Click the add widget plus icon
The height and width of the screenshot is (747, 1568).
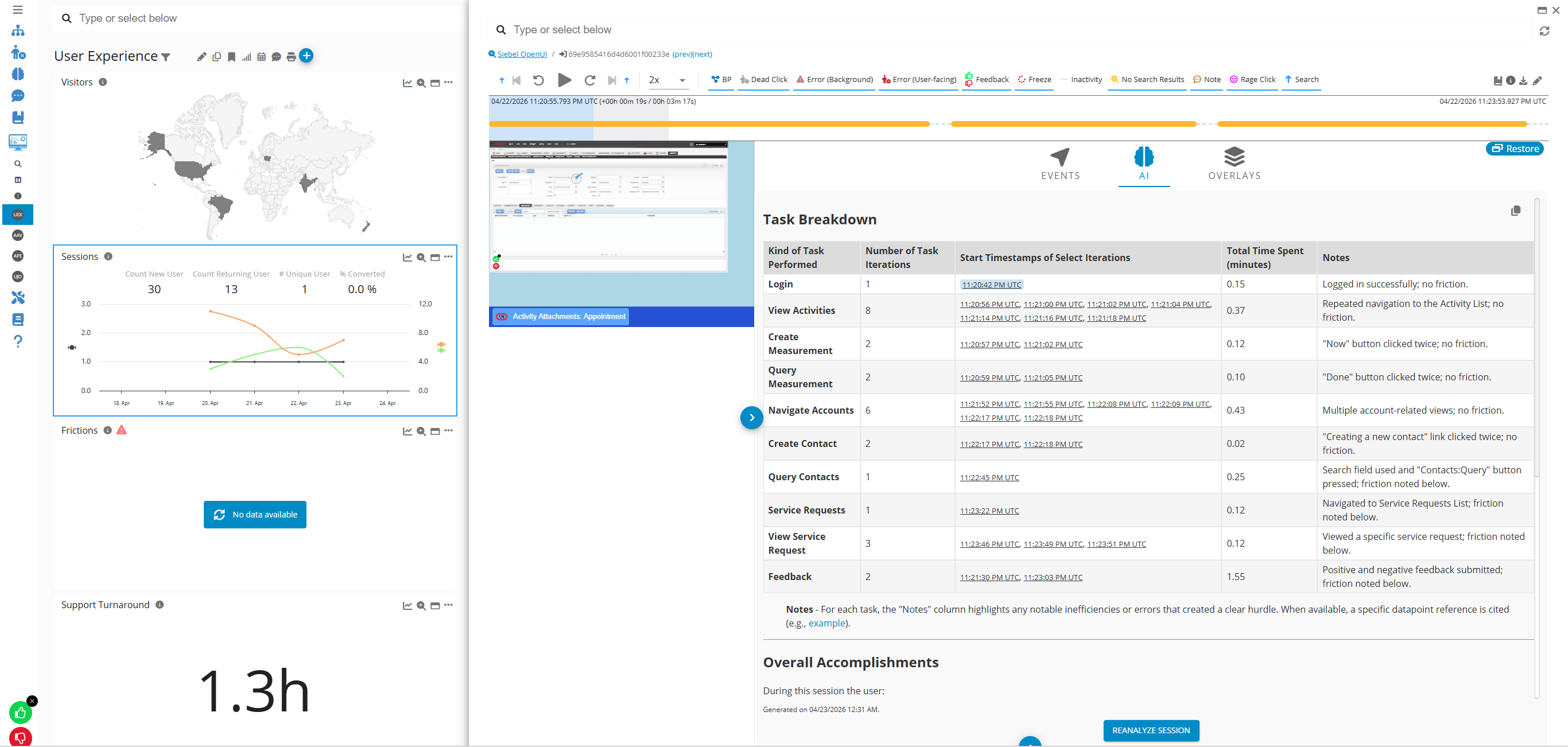coord(307,56)
